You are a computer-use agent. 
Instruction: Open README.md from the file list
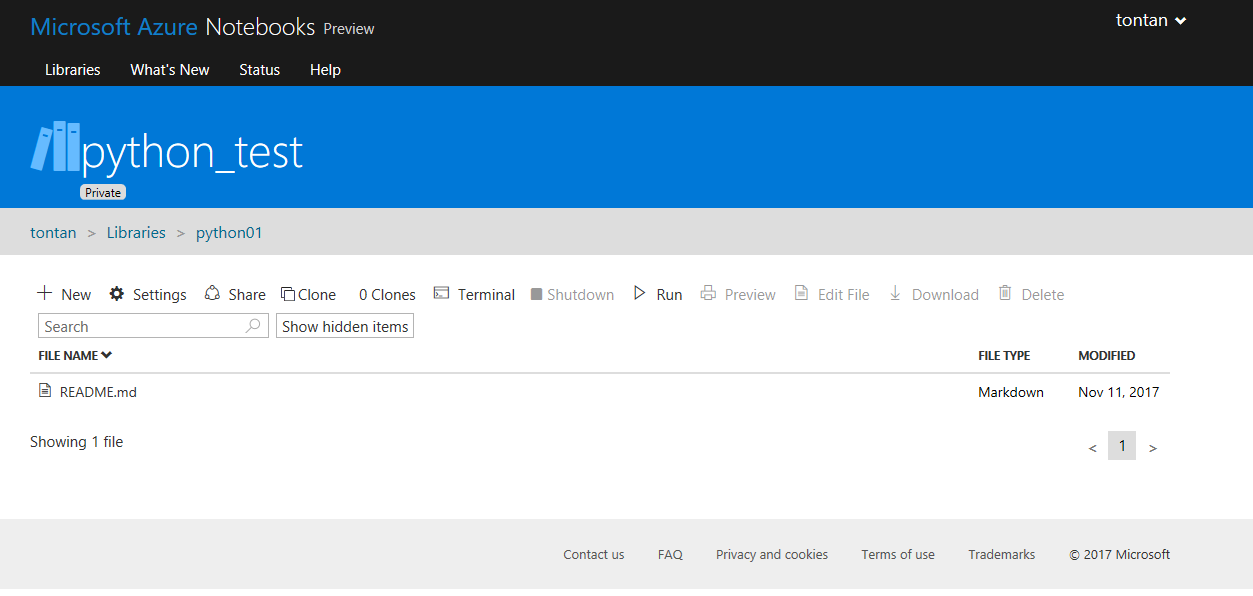tap(98, 391)
